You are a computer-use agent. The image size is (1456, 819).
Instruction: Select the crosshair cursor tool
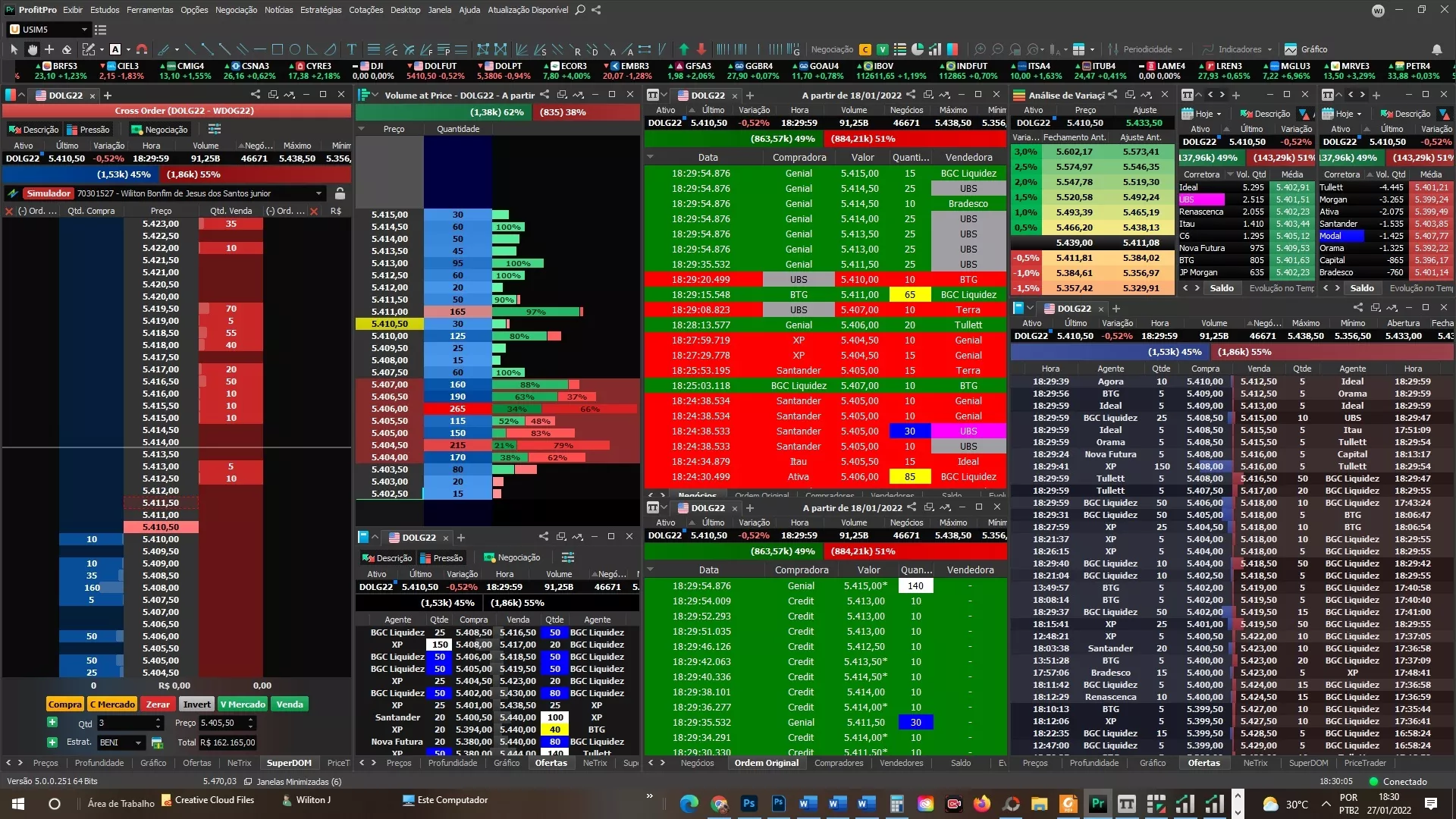pos(49,49)
